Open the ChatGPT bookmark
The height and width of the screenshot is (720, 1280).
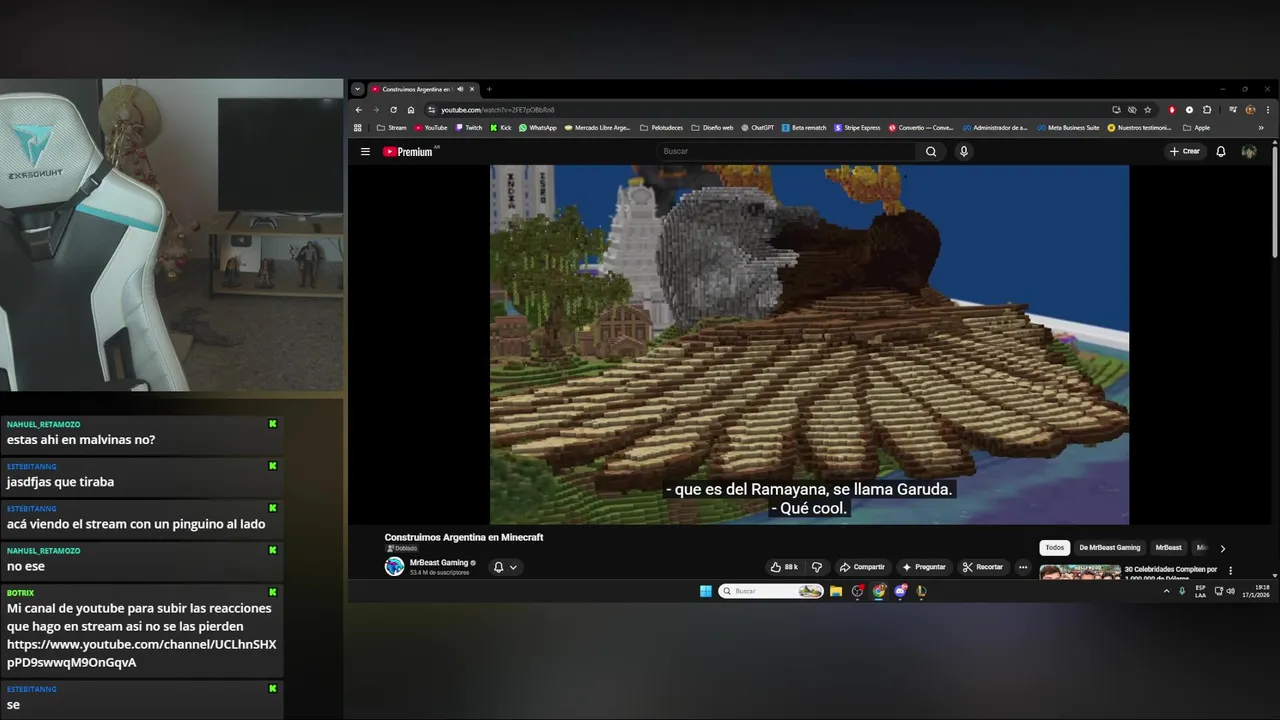pyautogui.click(x=758, y=128)
